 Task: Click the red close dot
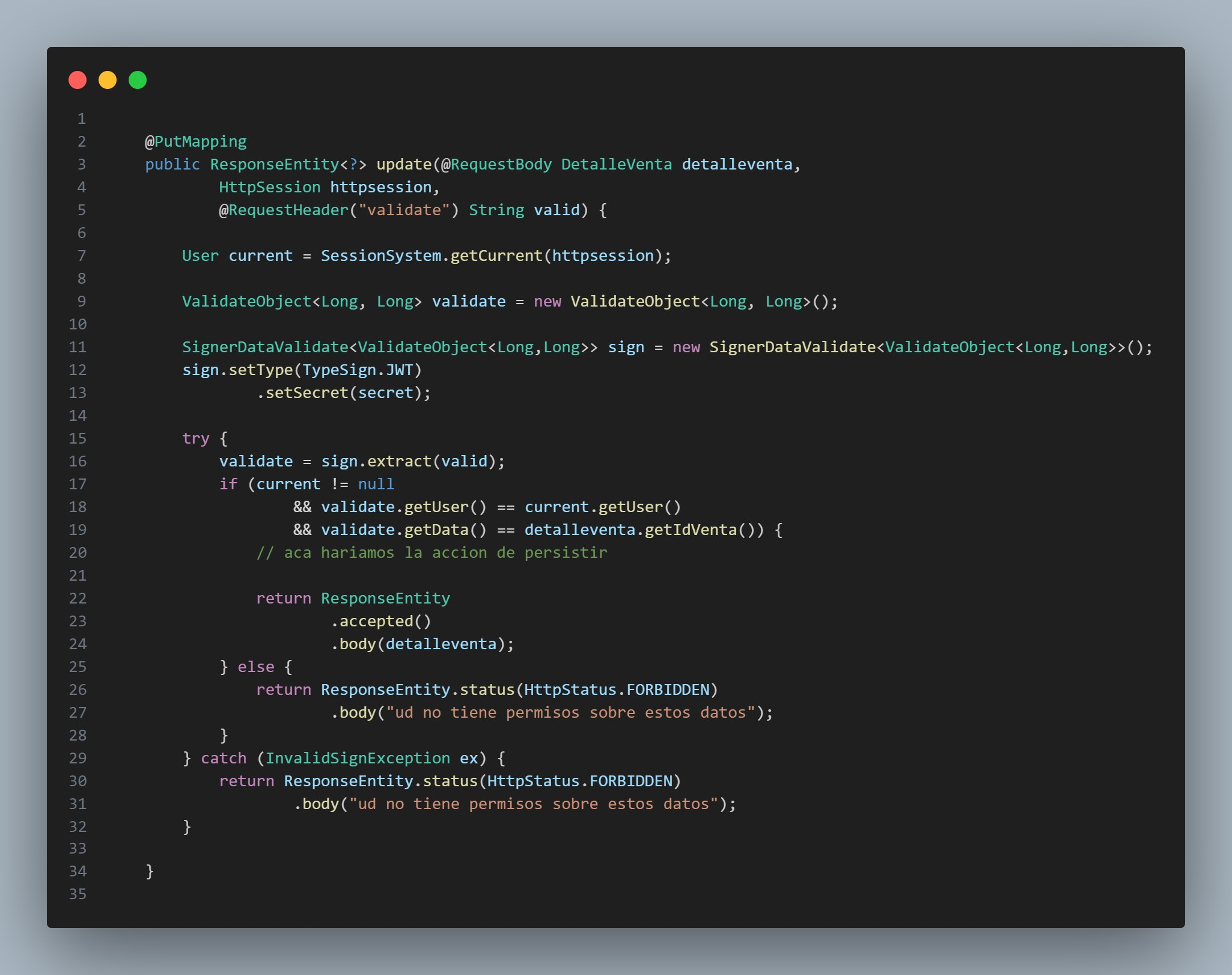coord(78,80)
